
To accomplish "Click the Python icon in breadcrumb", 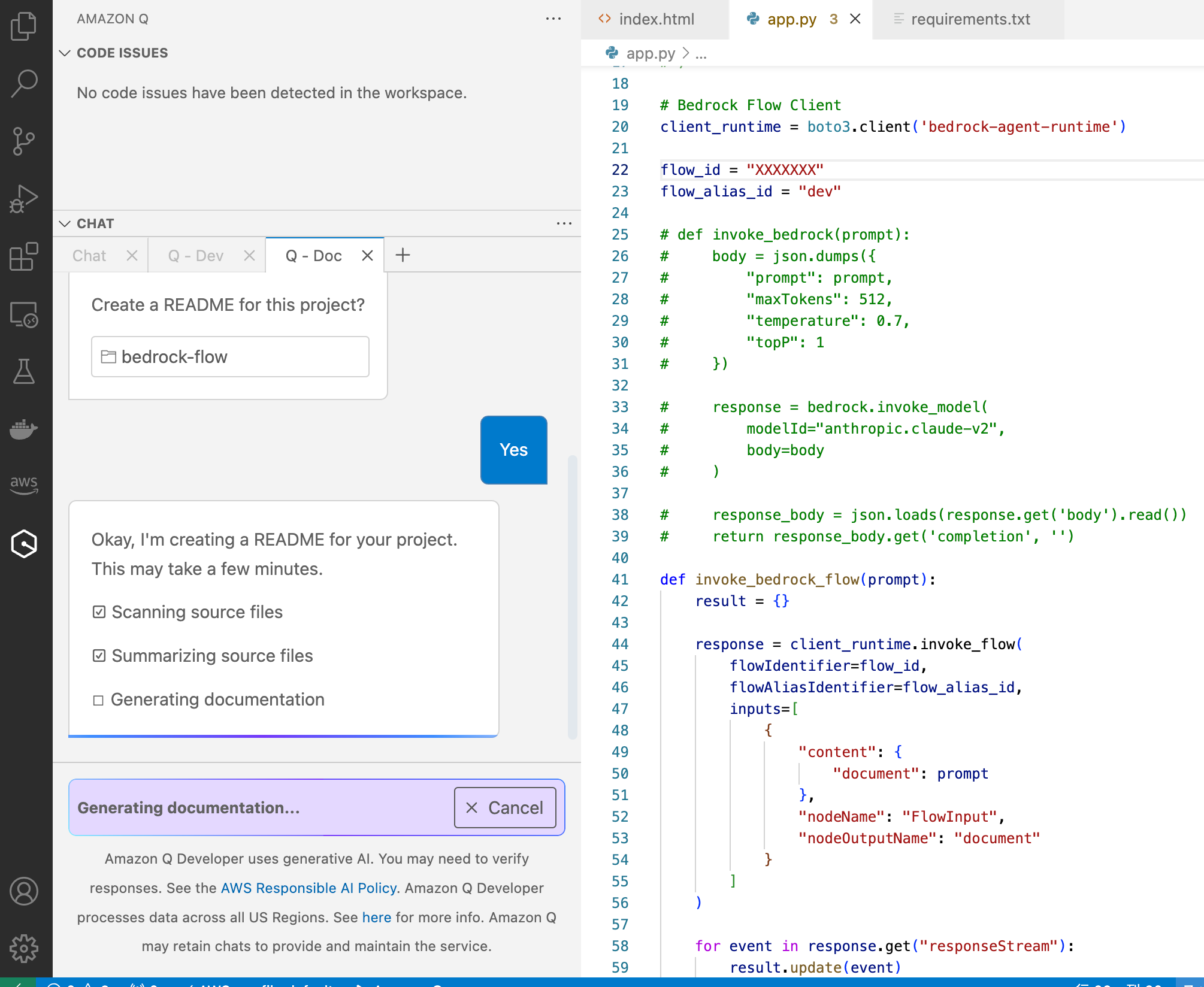I will tap(612, 53).
